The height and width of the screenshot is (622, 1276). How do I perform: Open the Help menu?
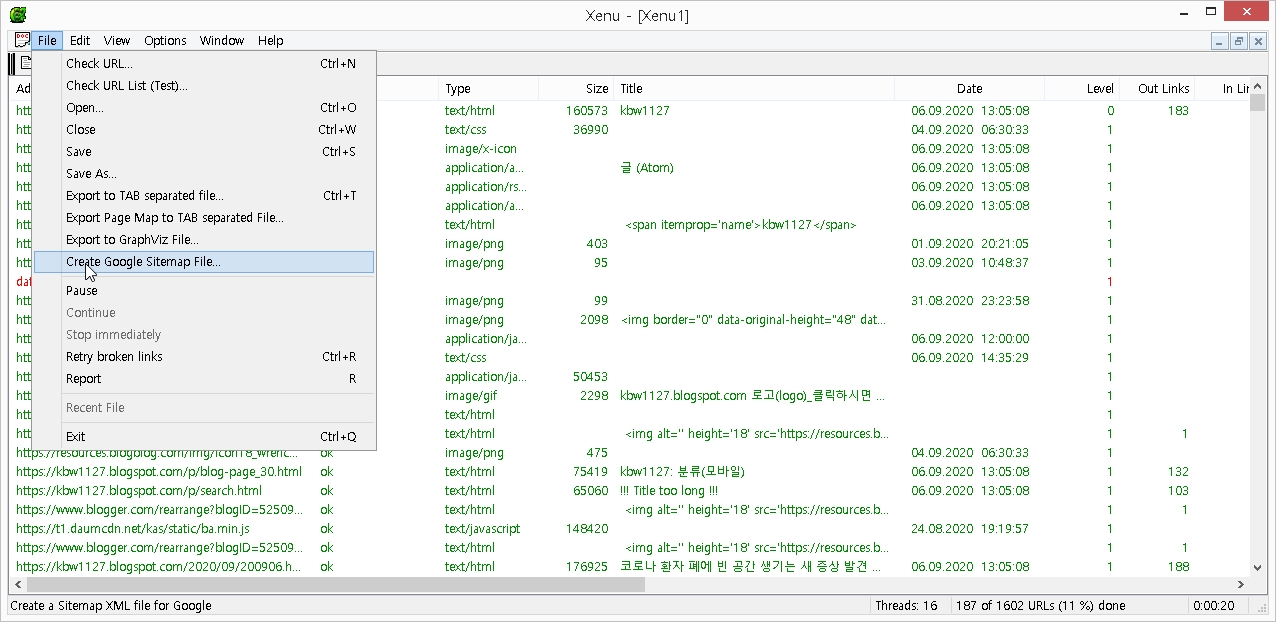(271, 41)
